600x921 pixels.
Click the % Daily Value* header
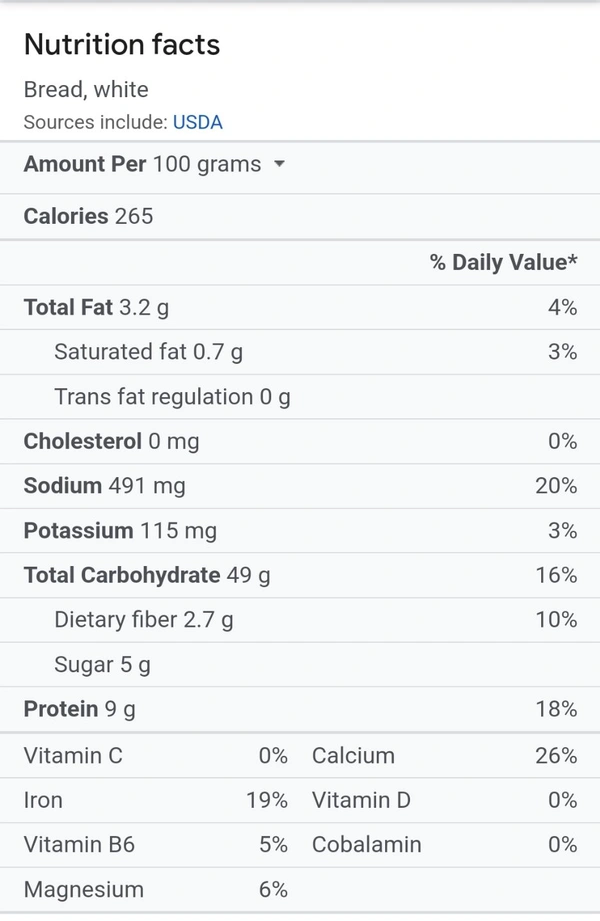point(503,262)
